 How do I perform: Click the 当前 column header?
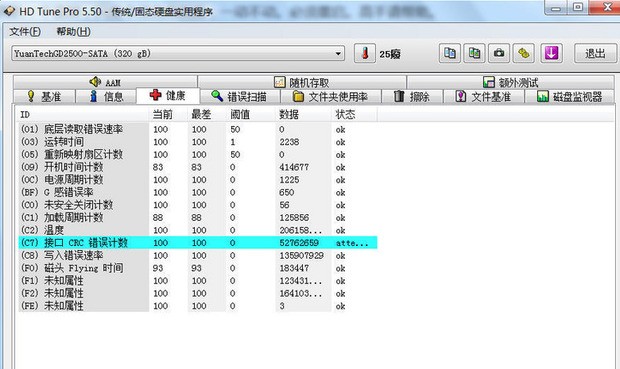click(x=168, y=115)
